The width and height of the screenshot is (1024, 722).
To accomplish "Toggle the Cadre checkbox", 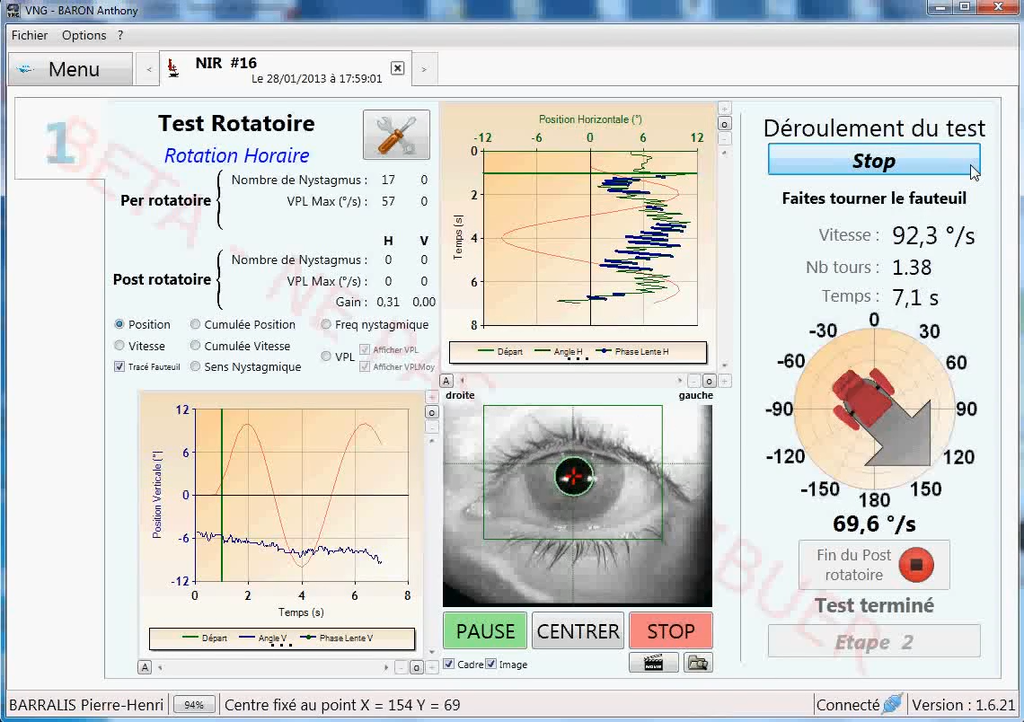I will click(x=449, y=664).
